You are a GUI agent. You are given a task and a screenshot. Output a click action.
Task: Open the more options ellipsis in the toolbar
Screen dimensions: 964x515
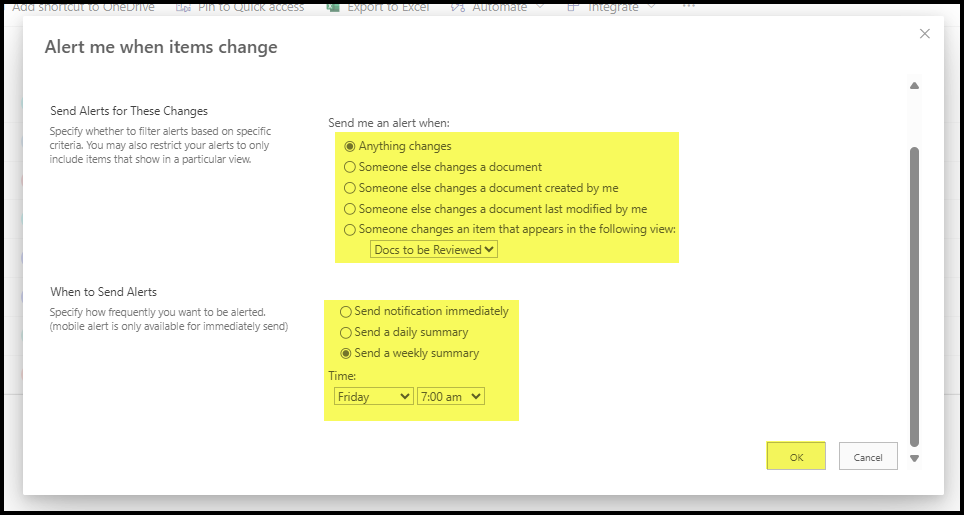pos(688,6)
